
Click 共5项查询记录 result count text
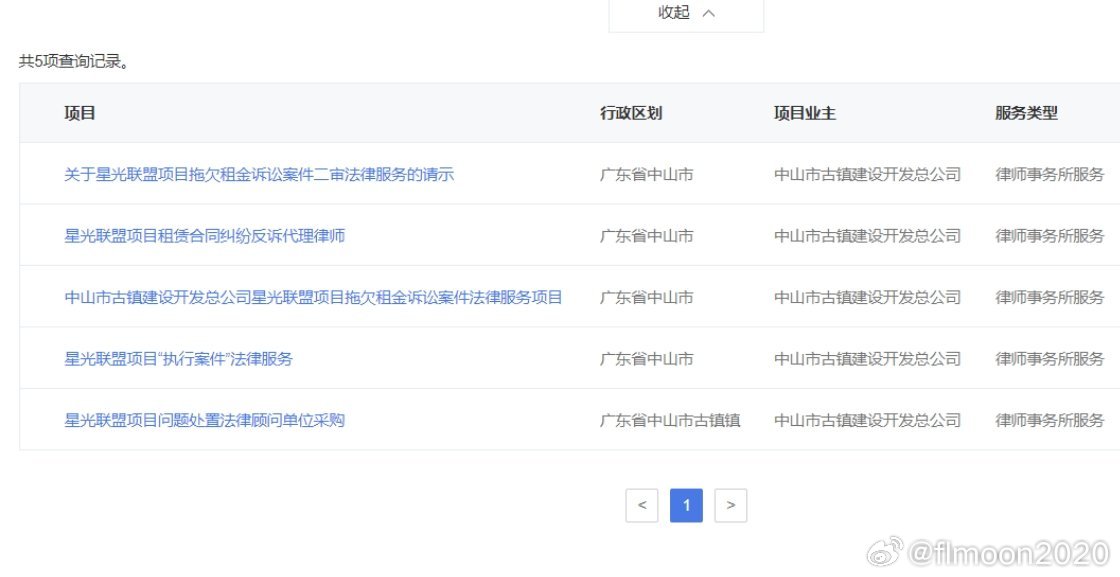click(x=74, y=61)
